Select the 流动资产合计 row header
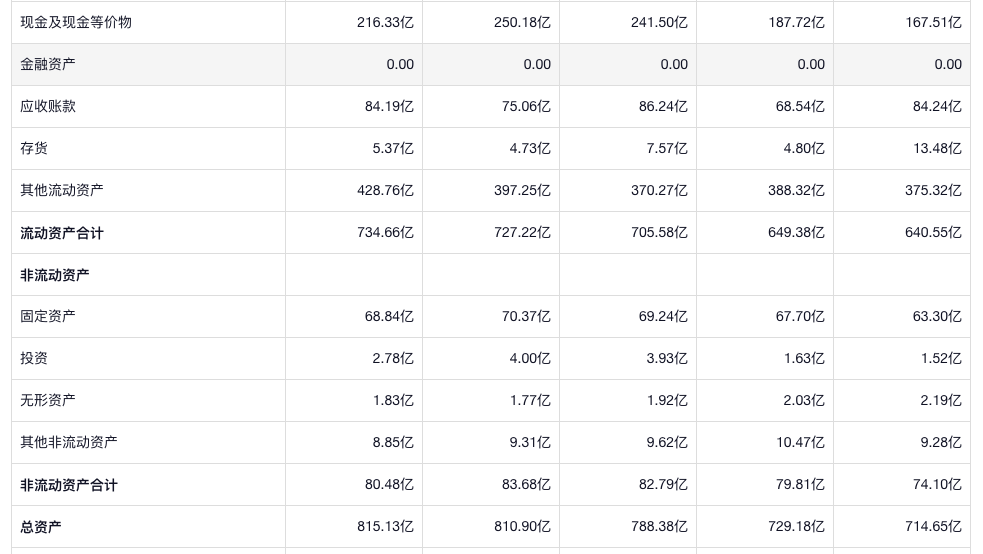Image resolution: width=983 pixels, height=554 pixels. 62,233
